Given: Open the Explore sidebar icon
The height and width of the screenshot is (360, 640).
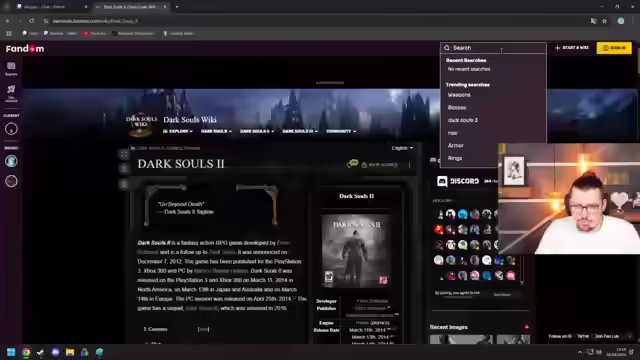Looking at the screenshot, I should click(11, 68).
